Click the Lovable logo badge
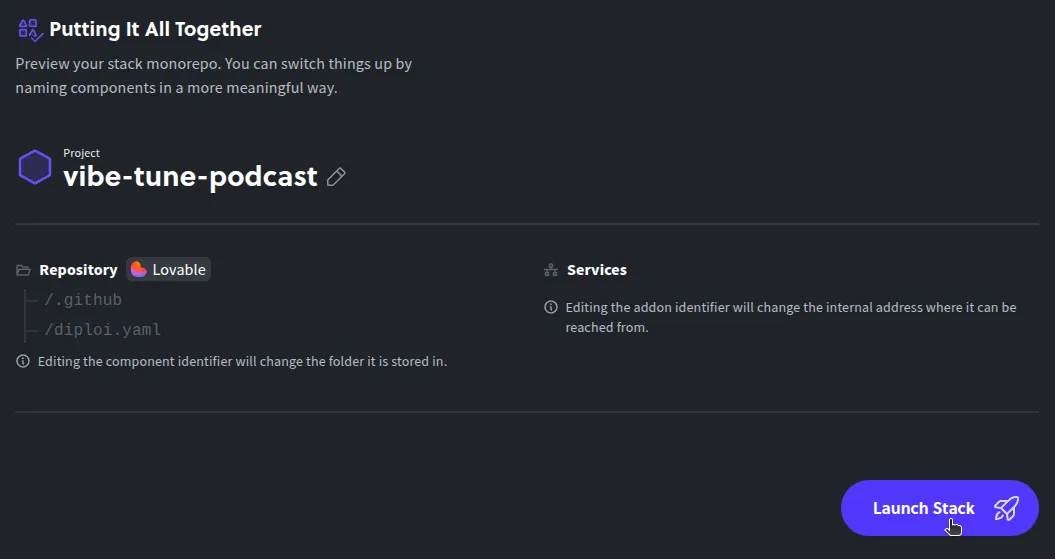 coord(168,270)
